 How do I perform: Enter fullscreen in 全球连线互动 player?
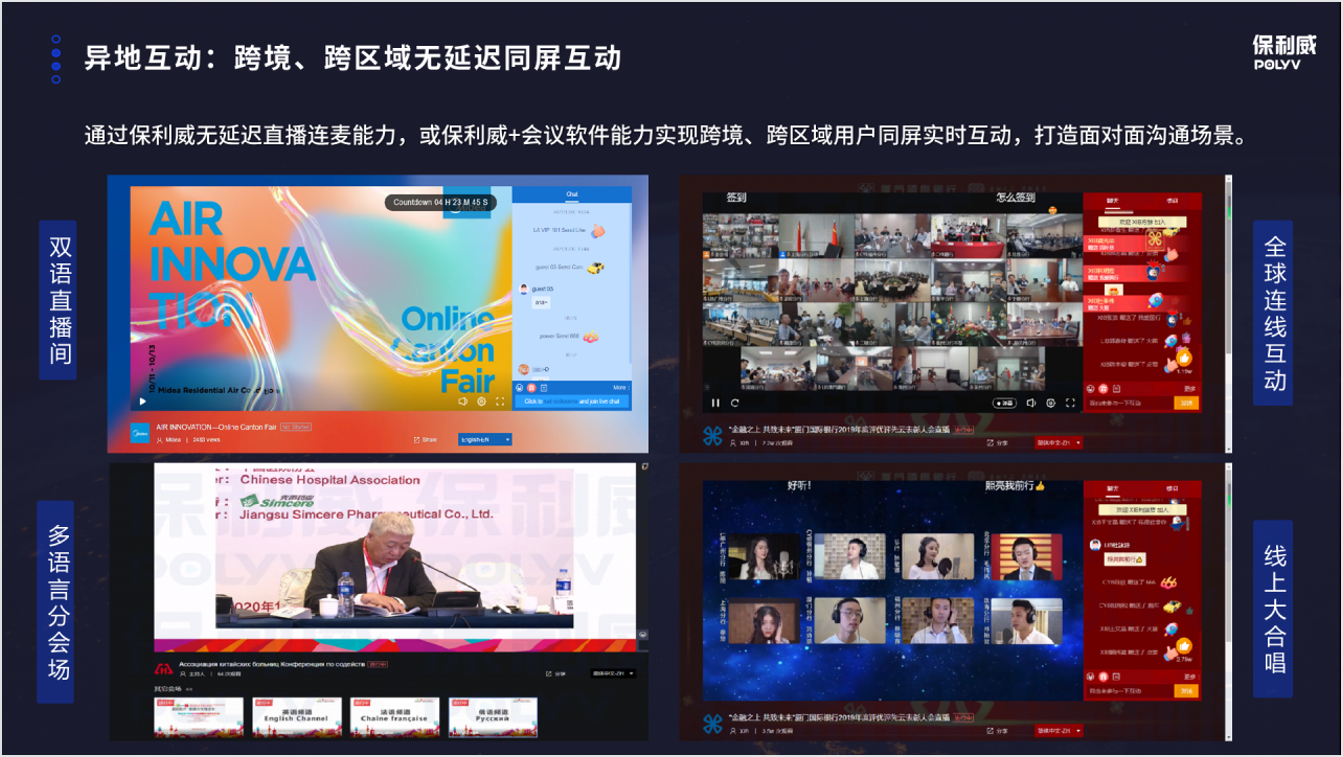[x=1070, y=403]
